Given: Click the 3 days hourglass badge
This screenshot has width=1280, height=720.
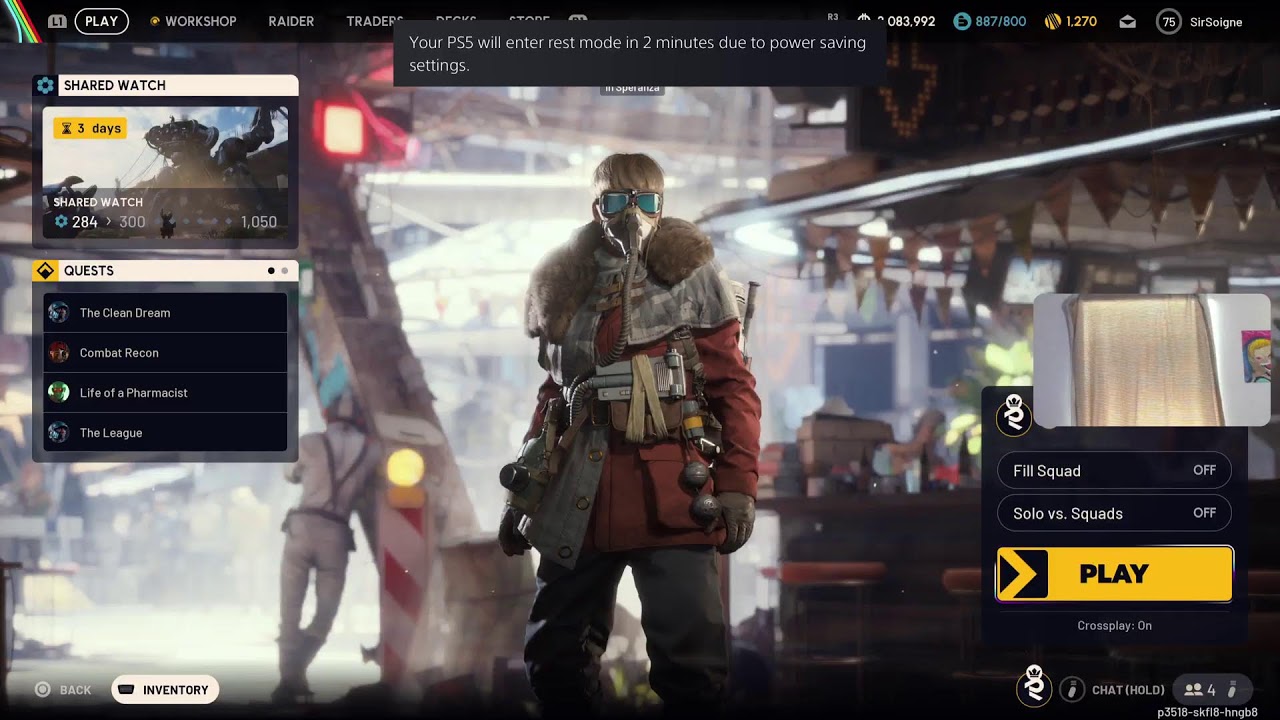Looking at the screenshot, I should [90, 128].
